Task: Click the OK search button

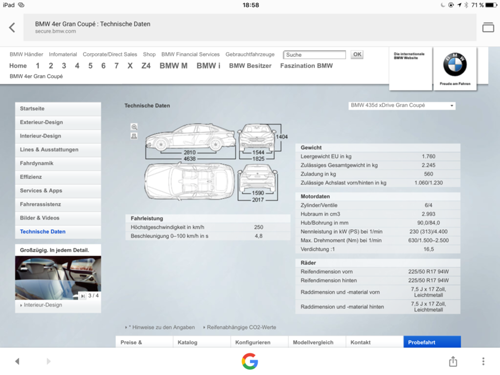Action: pyautogui.click(x=357, y=55)
